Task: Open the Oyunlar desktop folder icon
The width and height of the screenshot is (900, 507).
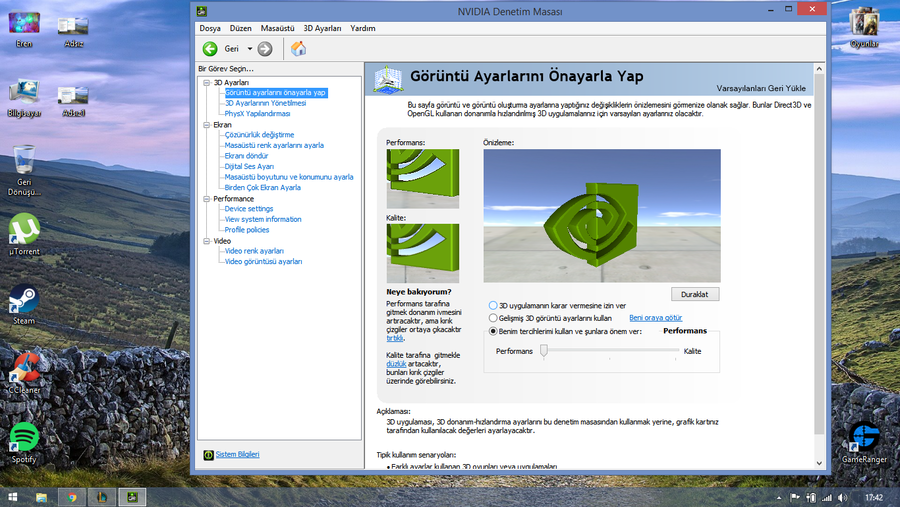Action: pos(864,24)
